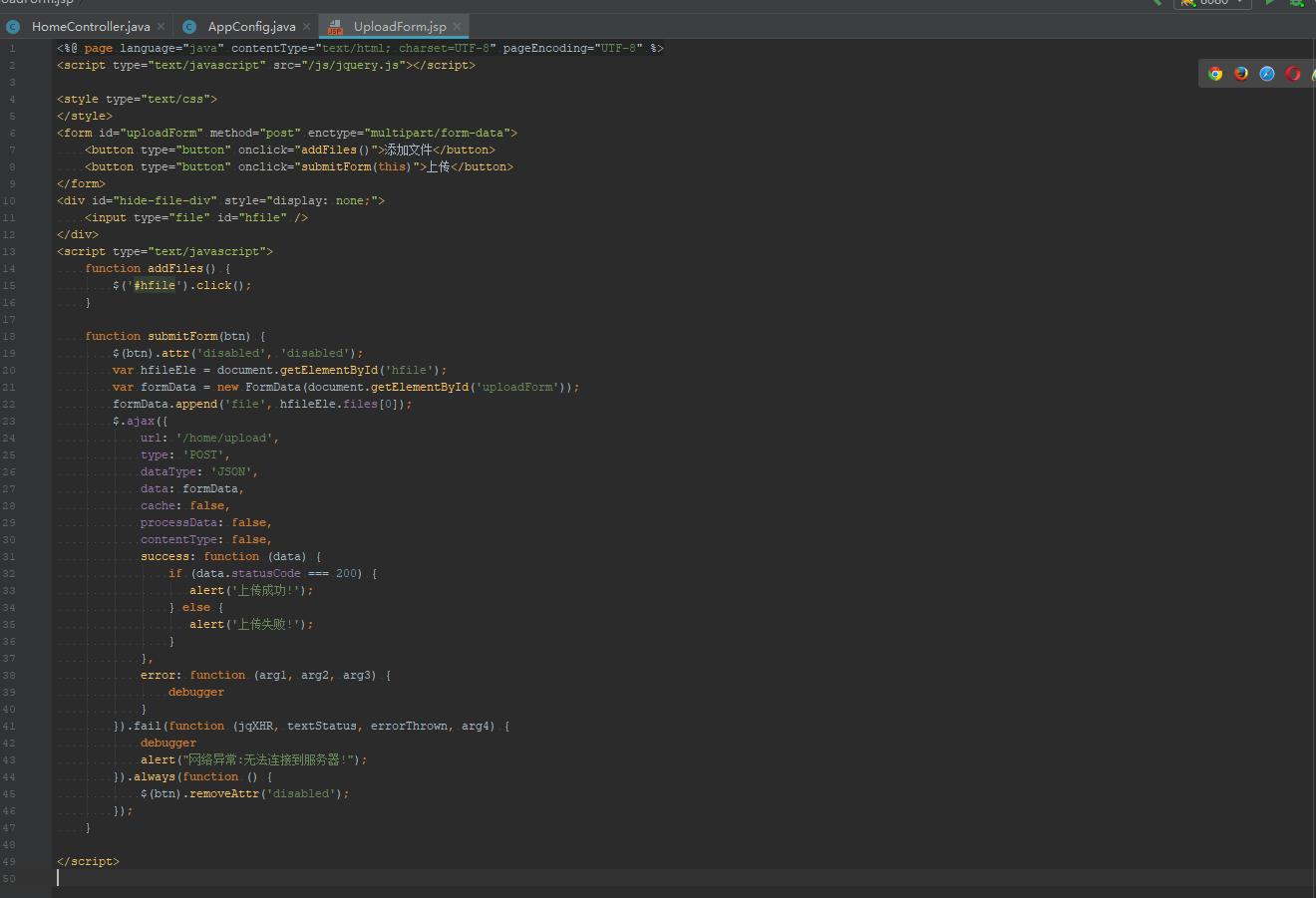1316x898 pixels.
Task: Click the alert('上传成功!') statement
Action: [x=251, y=590]
